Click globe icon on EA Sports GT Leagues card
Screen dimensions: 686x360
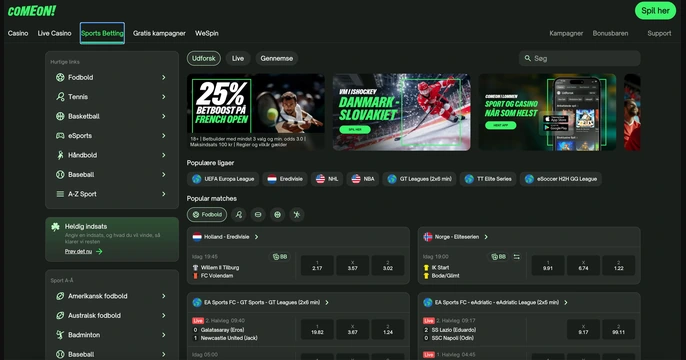197,302
